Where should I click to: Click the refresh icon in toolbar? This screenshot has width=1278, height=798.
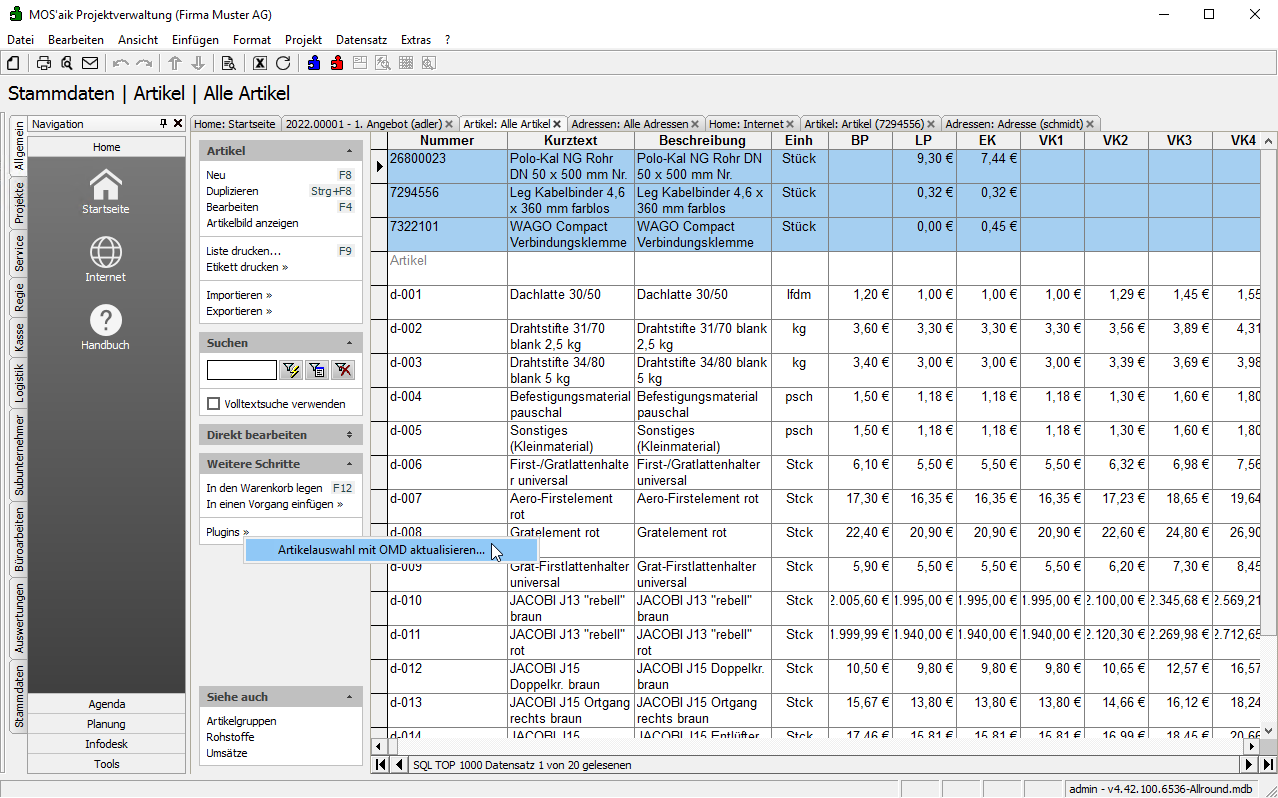pos(283,63)
